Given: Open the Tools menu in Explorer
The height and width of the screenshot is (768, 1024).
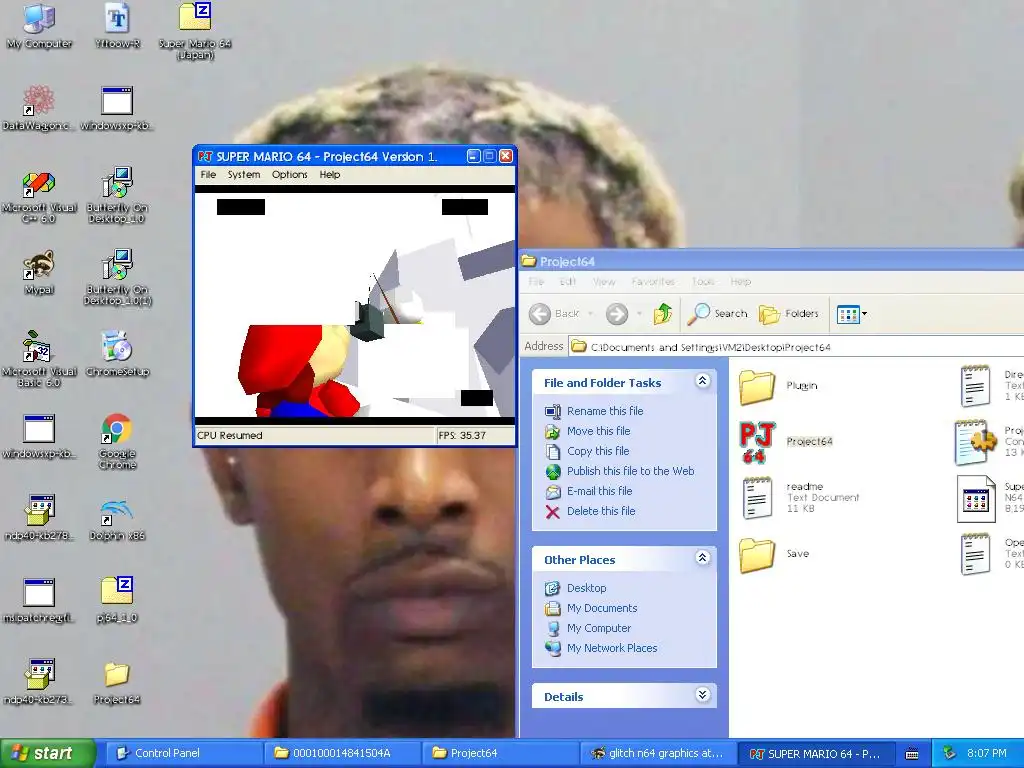Looking at the screenshot, I should coord(703,281).
